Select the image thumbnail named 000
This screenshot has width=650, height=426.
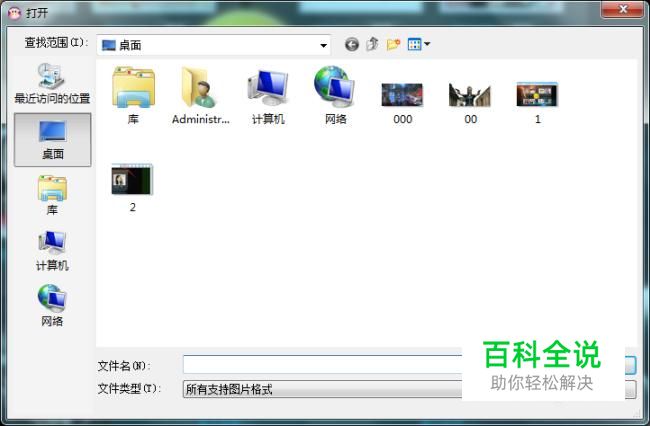pos(403,103)
